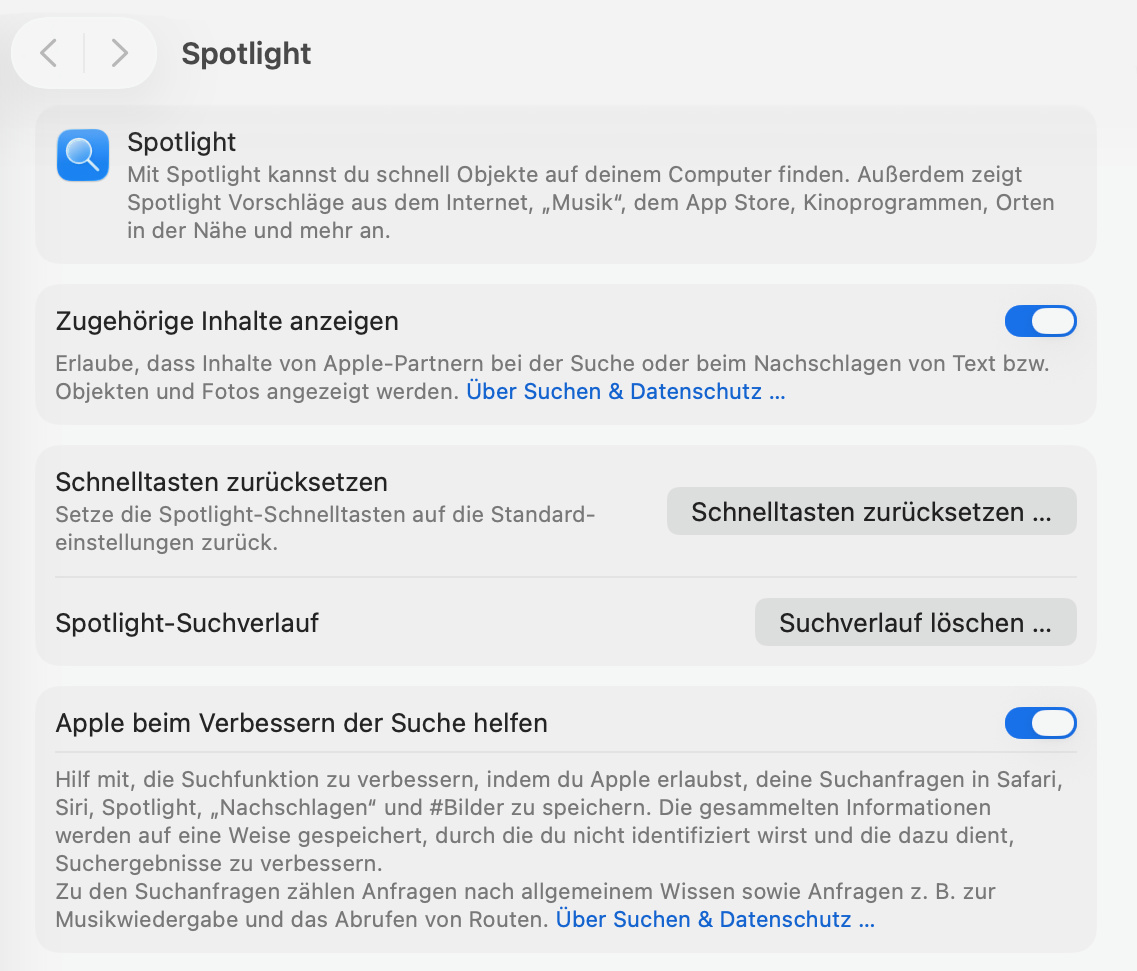The image size is (1137, 971).
Task: Open 'Über Suchen & Datenschutz' link below Musikwiedergabe text
Action: [715, 919]
